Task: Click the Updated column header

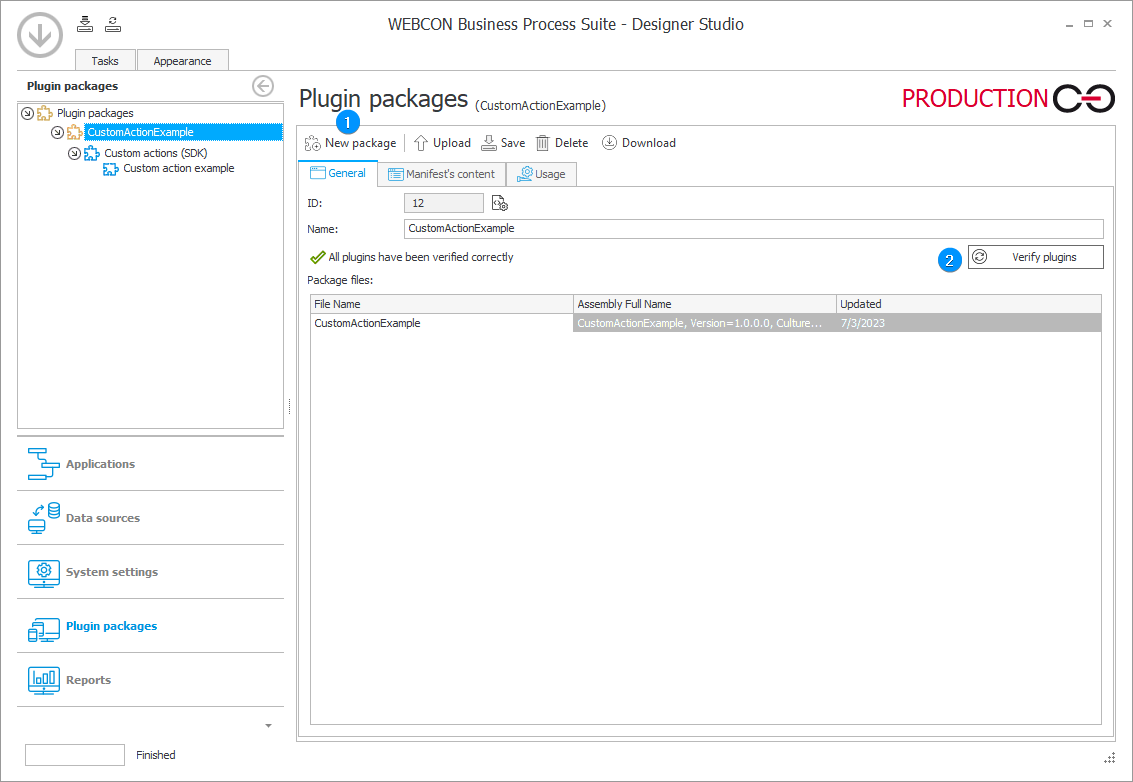Action: coord(969,304)
